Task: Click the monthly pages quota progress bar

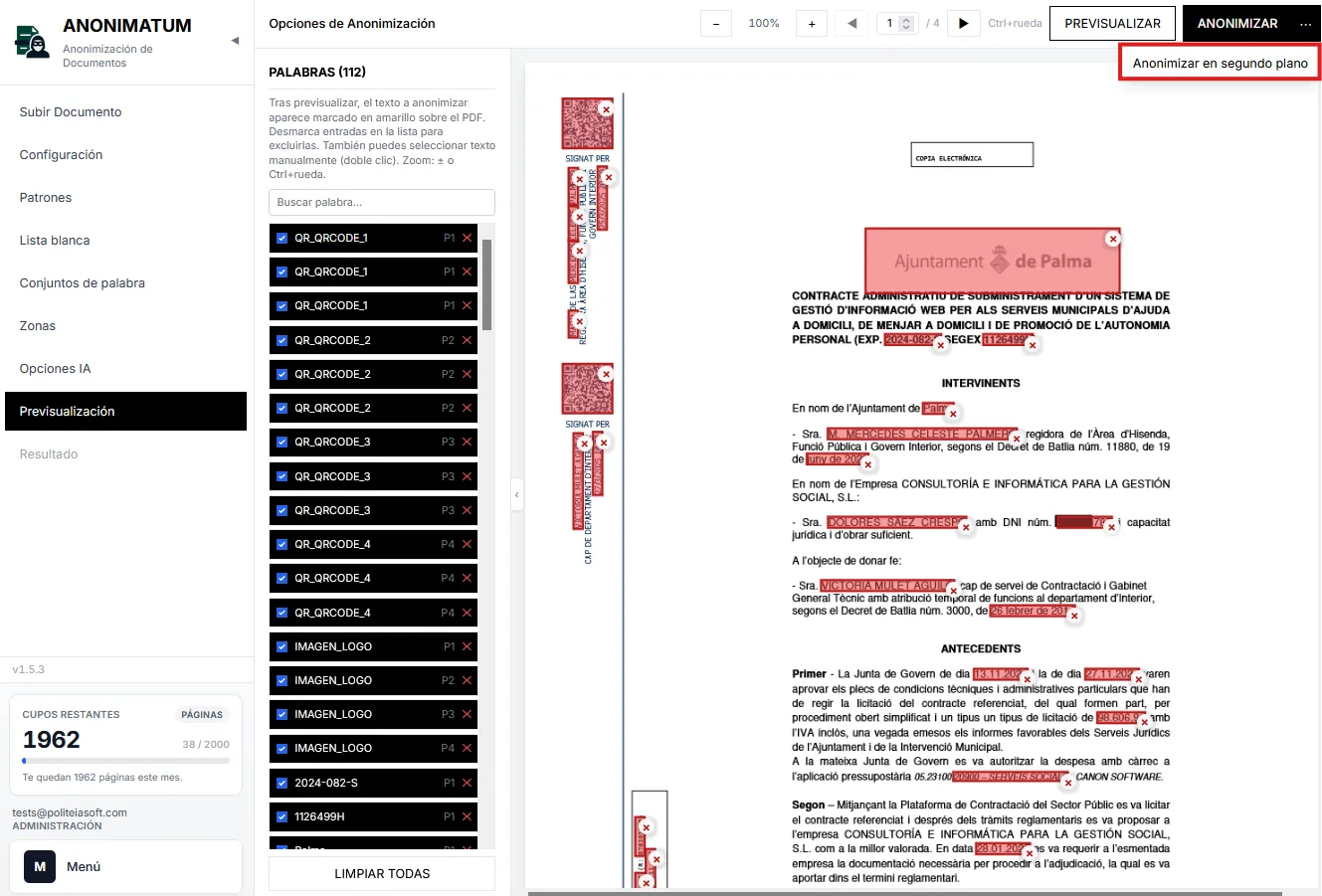Action: coord(126,761)
